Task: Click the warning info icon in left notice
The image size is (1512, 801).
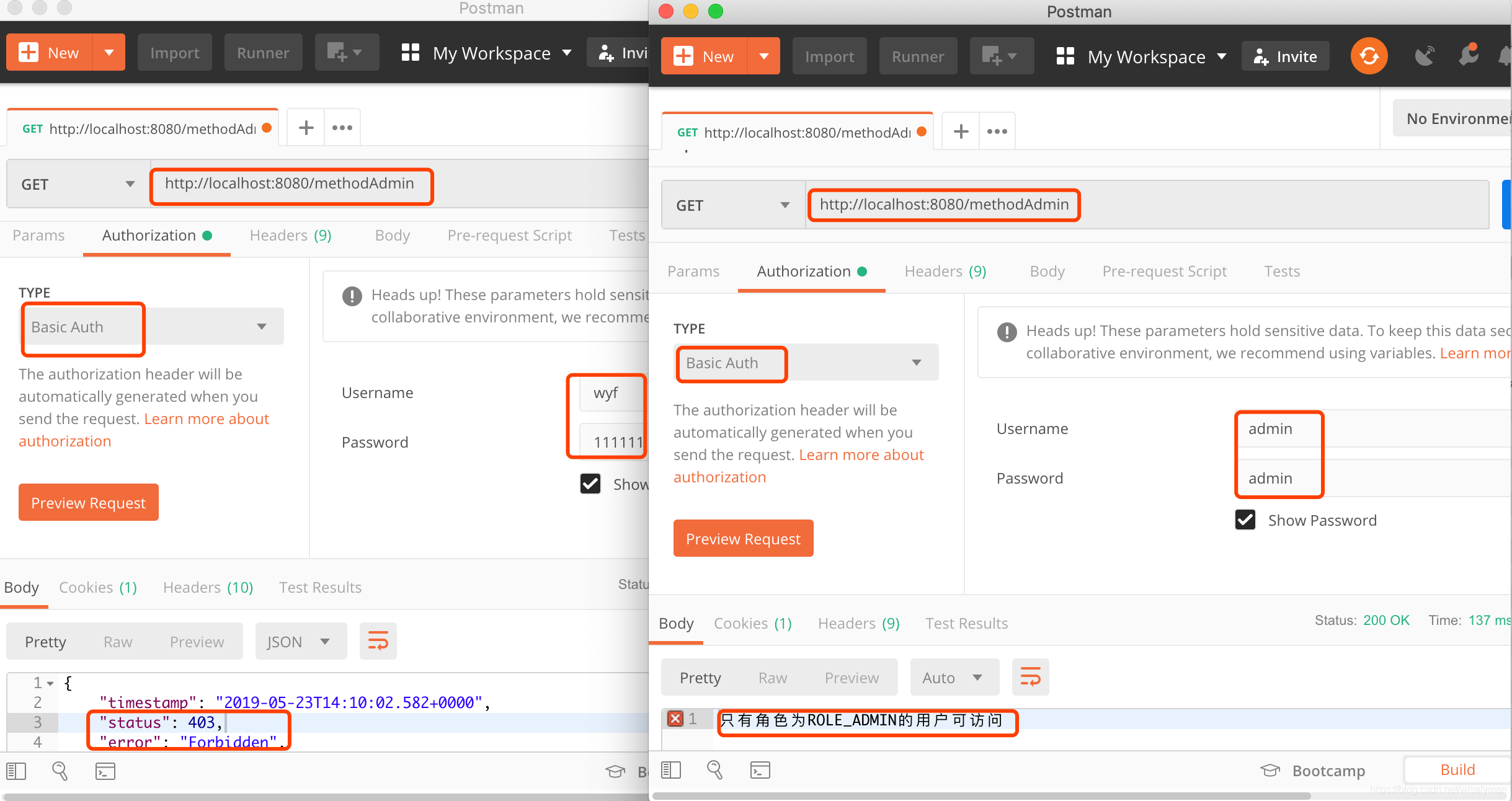Action: click(352, 296)
